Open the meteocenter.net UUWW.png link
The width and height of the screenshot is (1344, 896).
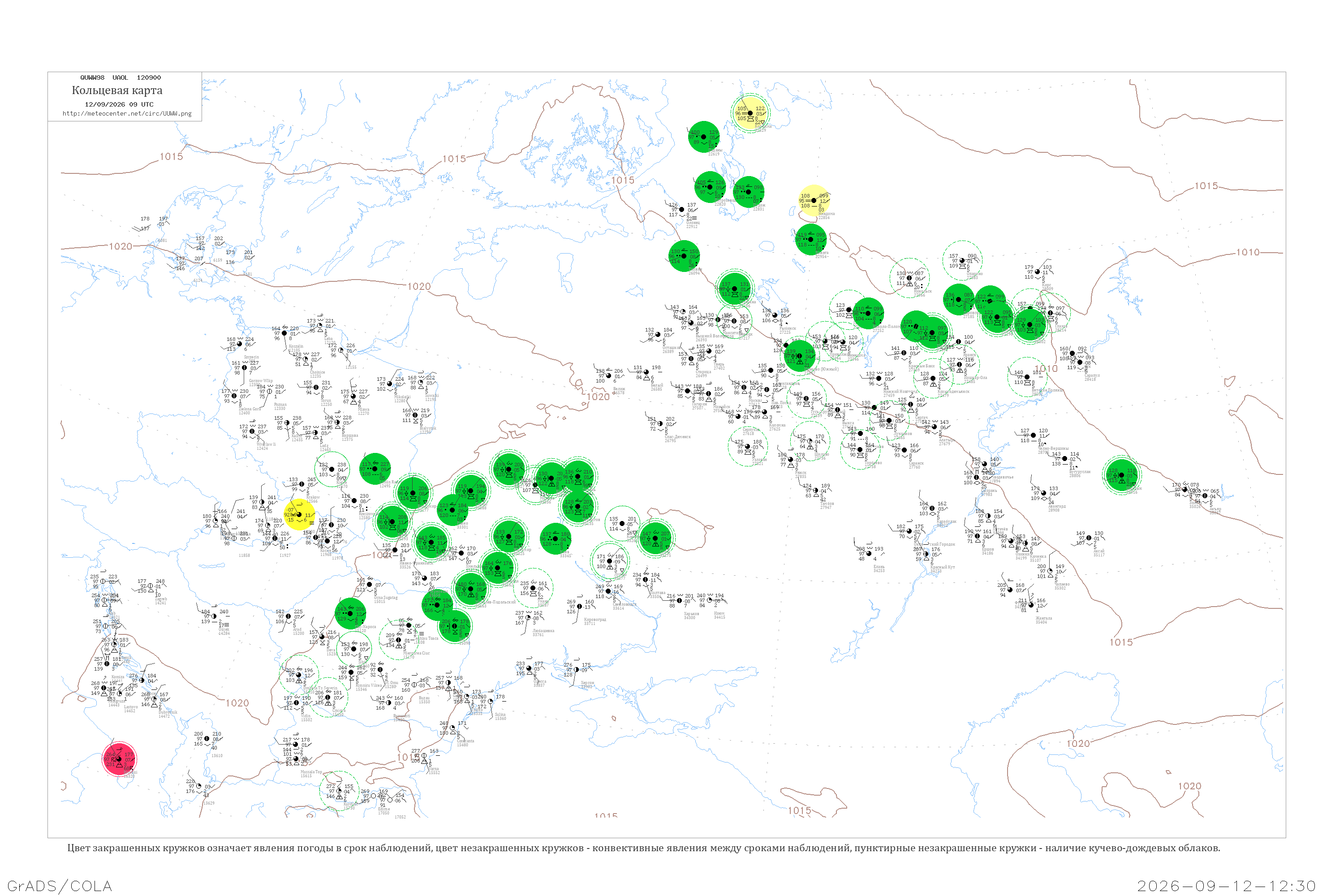[127, 113]
